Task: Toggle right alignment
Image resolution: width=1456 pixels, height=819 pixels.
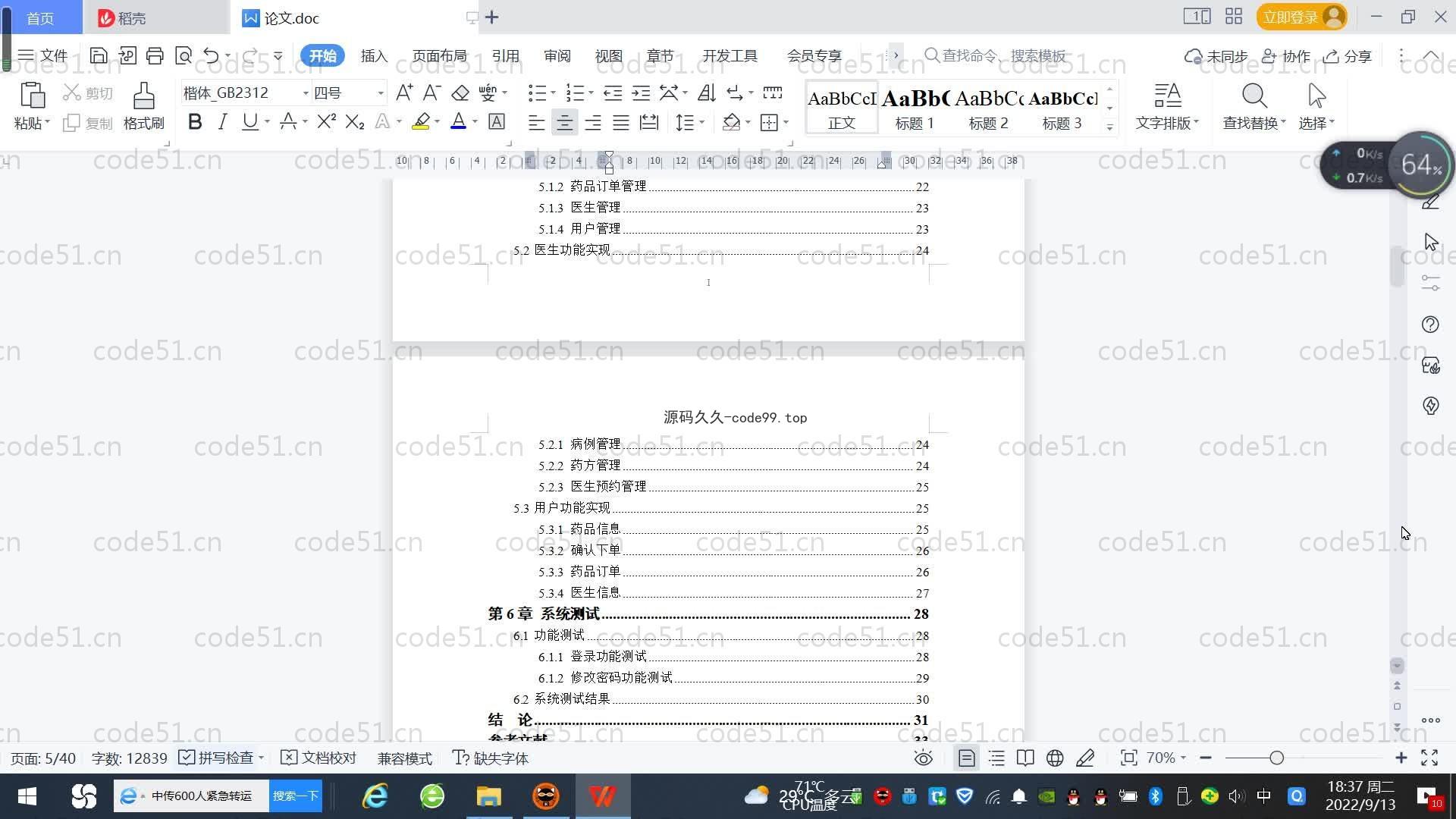Action: (x=592, y=122)
